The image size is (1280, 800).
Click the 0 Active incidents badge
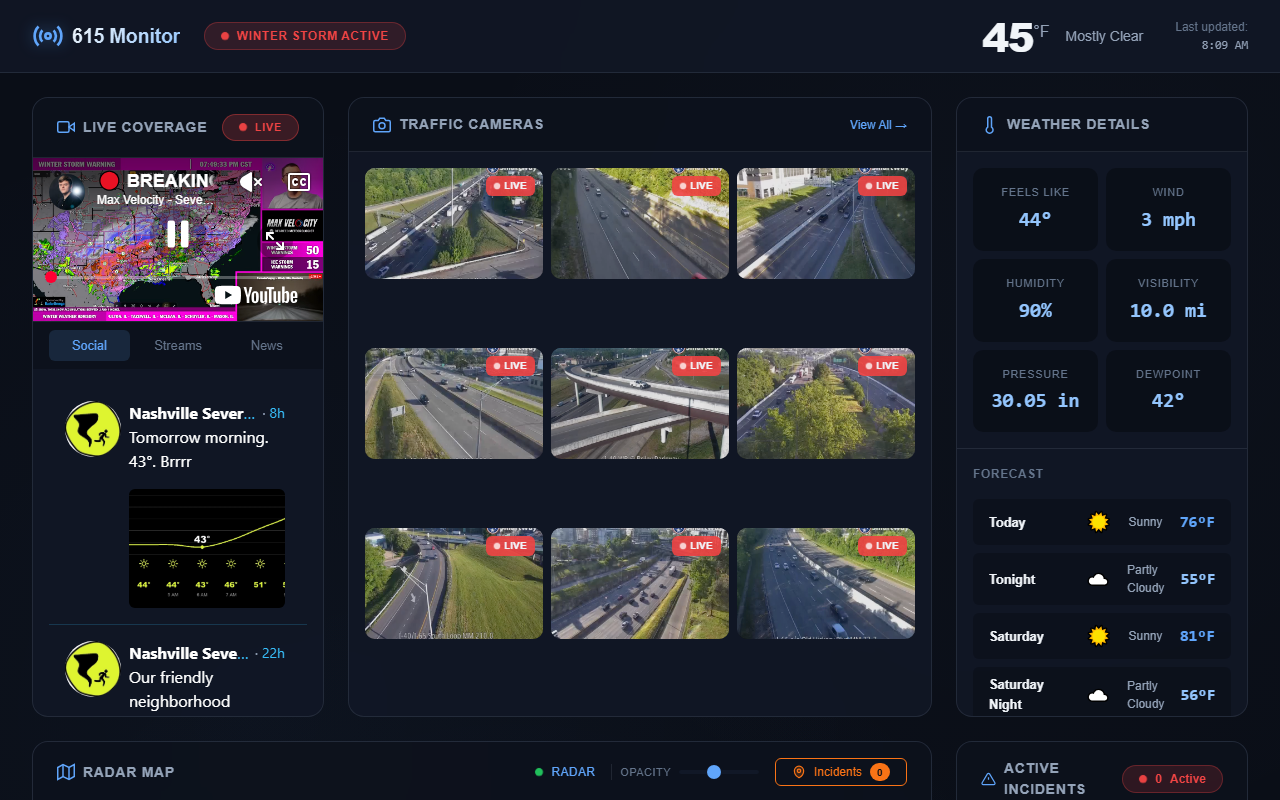coord(1172,779)
